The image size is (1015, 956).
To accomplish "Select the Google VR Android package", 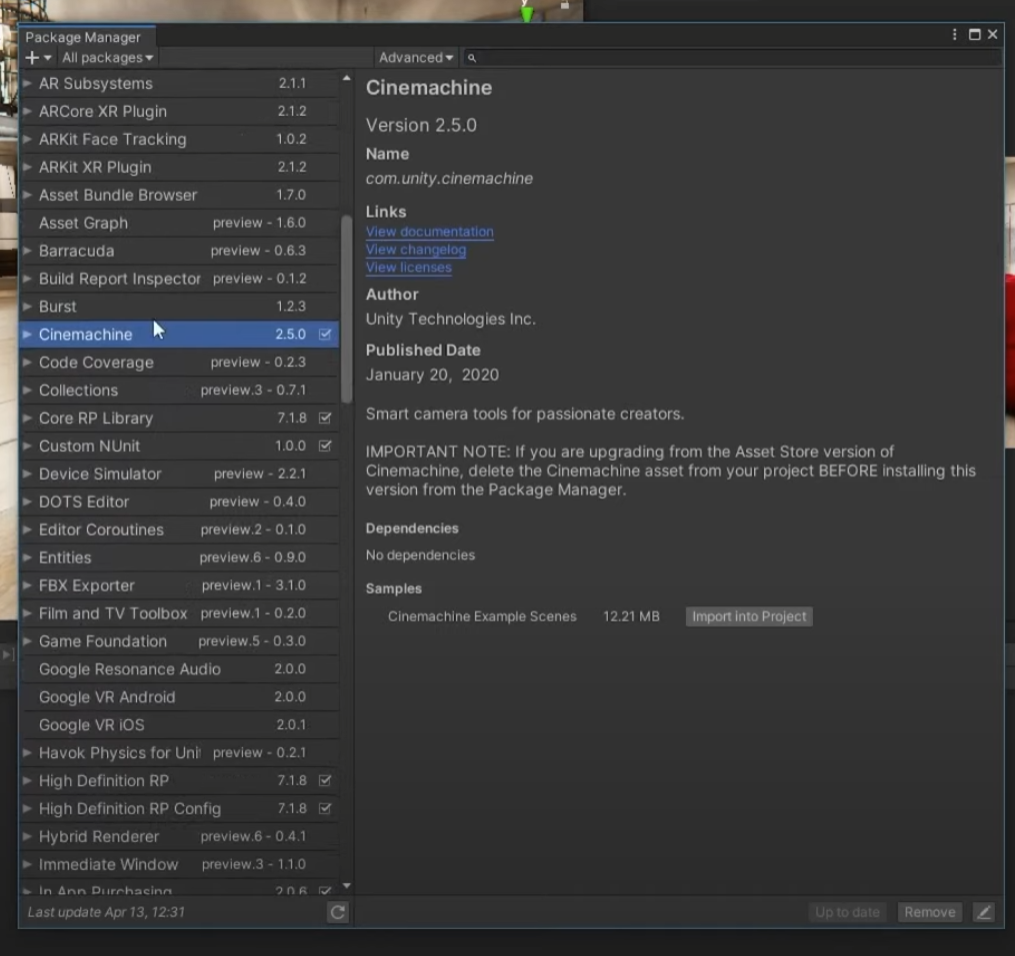I will 179,697.
